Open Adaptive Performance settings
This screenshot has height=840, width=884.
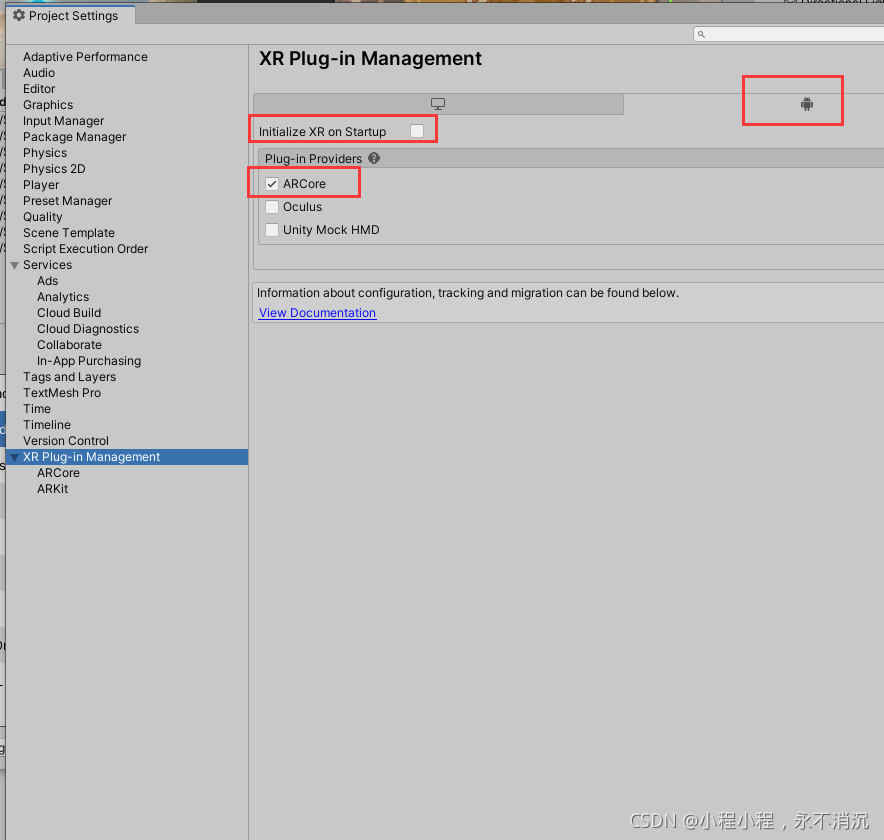click(x=85, y=57)
